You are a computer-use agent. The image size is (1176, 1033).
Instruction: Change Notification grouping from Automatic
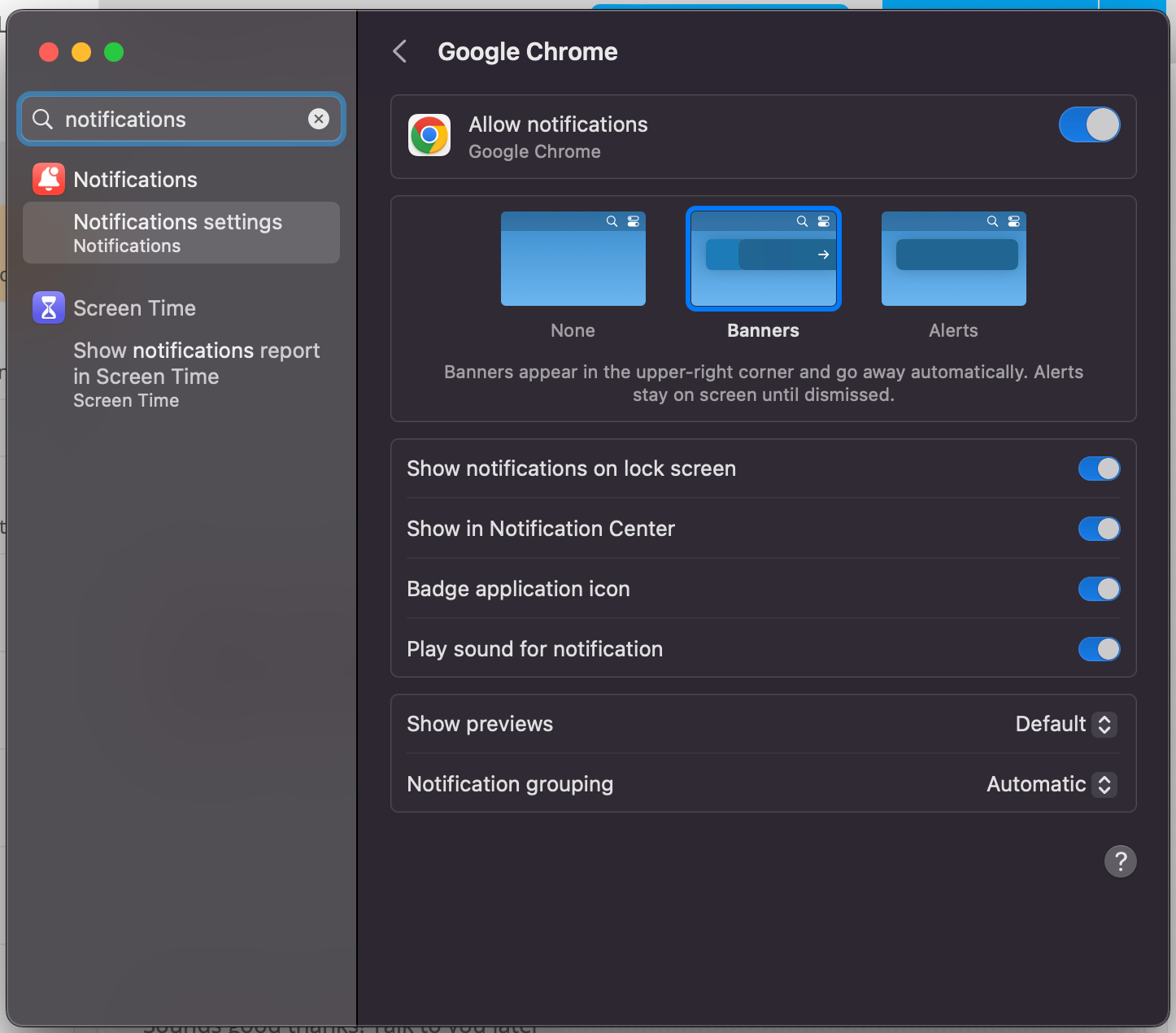click(x=1050, y=784)
